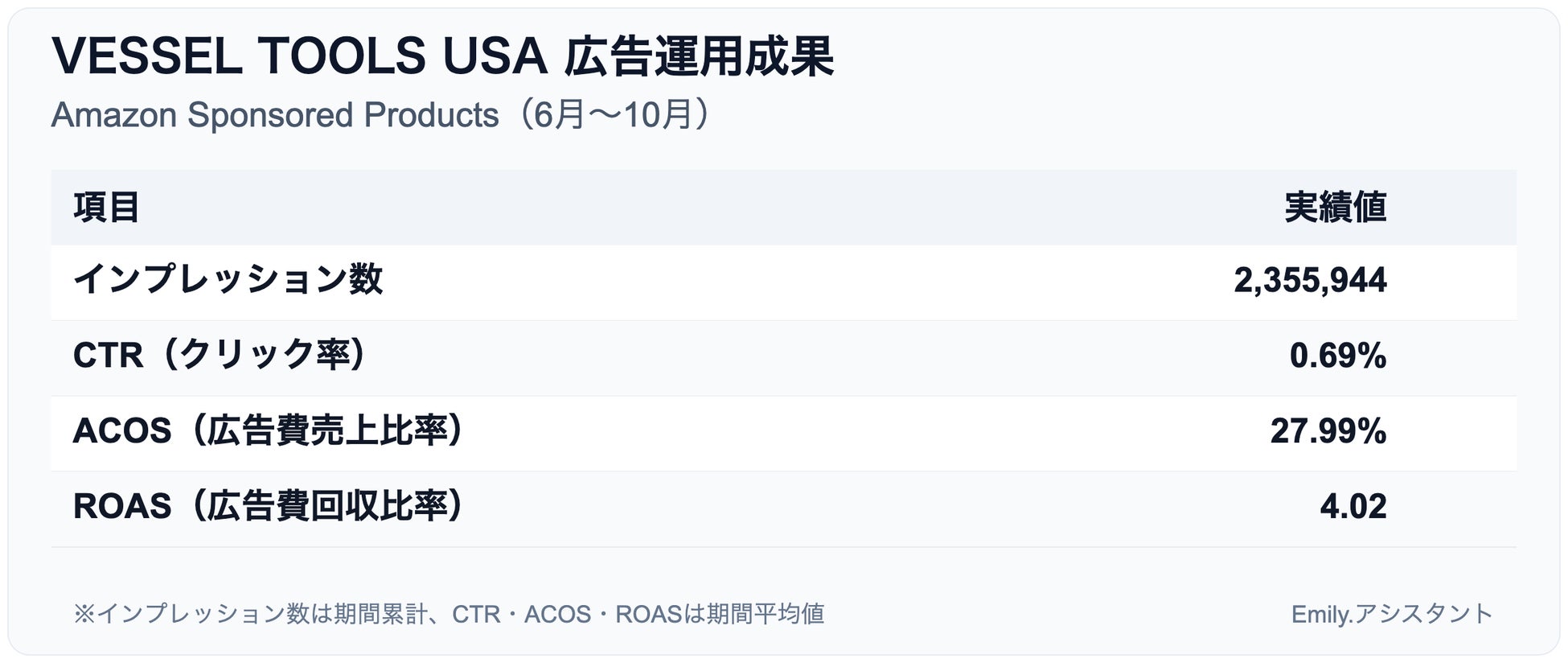The height and width of the screenshot is (663, 1568).
Task: Click the footnote about 期間累計 and 期間平均値
Action: pos(449,614)
